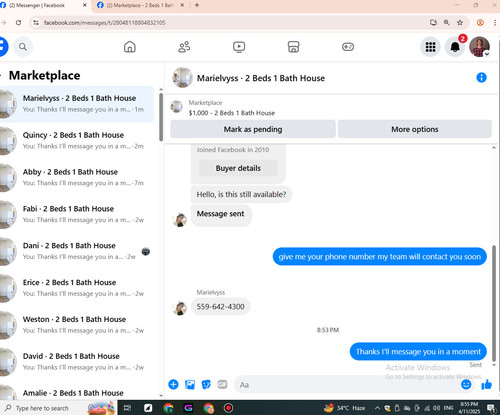This screenshot has height=415, width=500.
Task: Open Fabi - 2 Beds 1 Bath House chat
Action: (77, 214)
